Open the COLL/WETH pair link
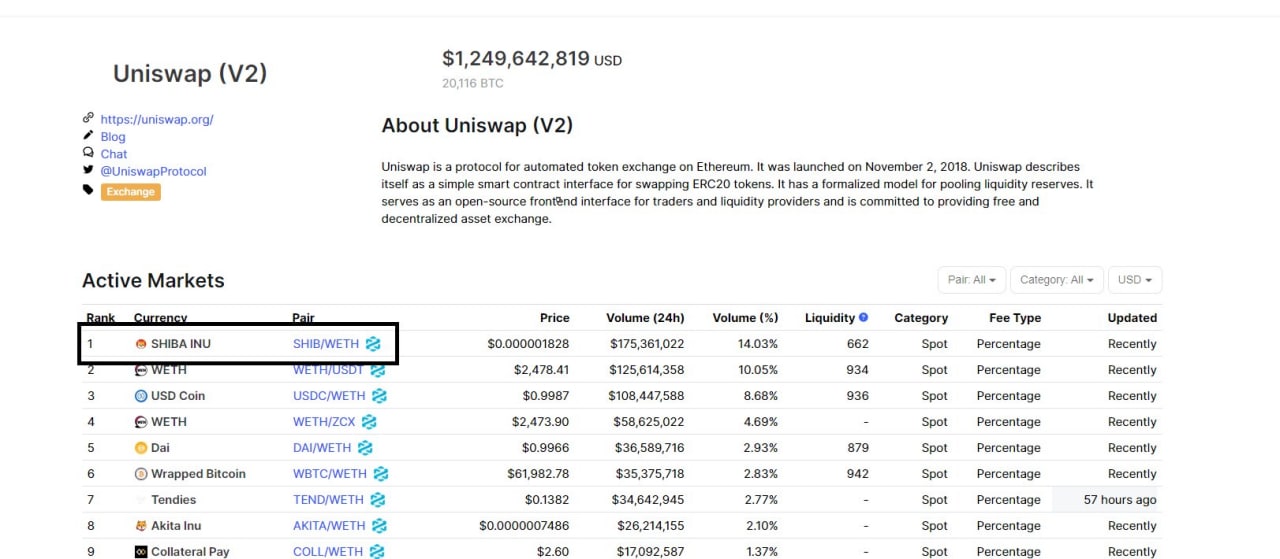Viewport: 1280px width, 559px height. 328,552
